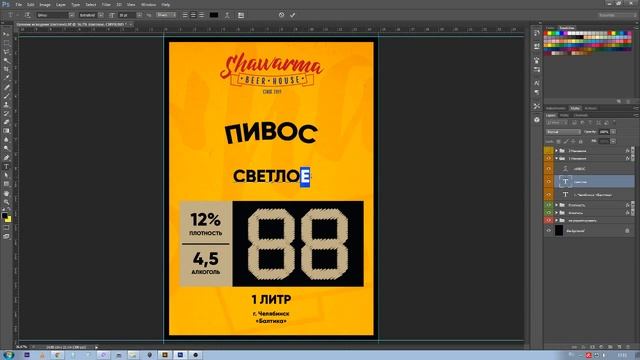Select the Move tool

[x=6, y=34]
